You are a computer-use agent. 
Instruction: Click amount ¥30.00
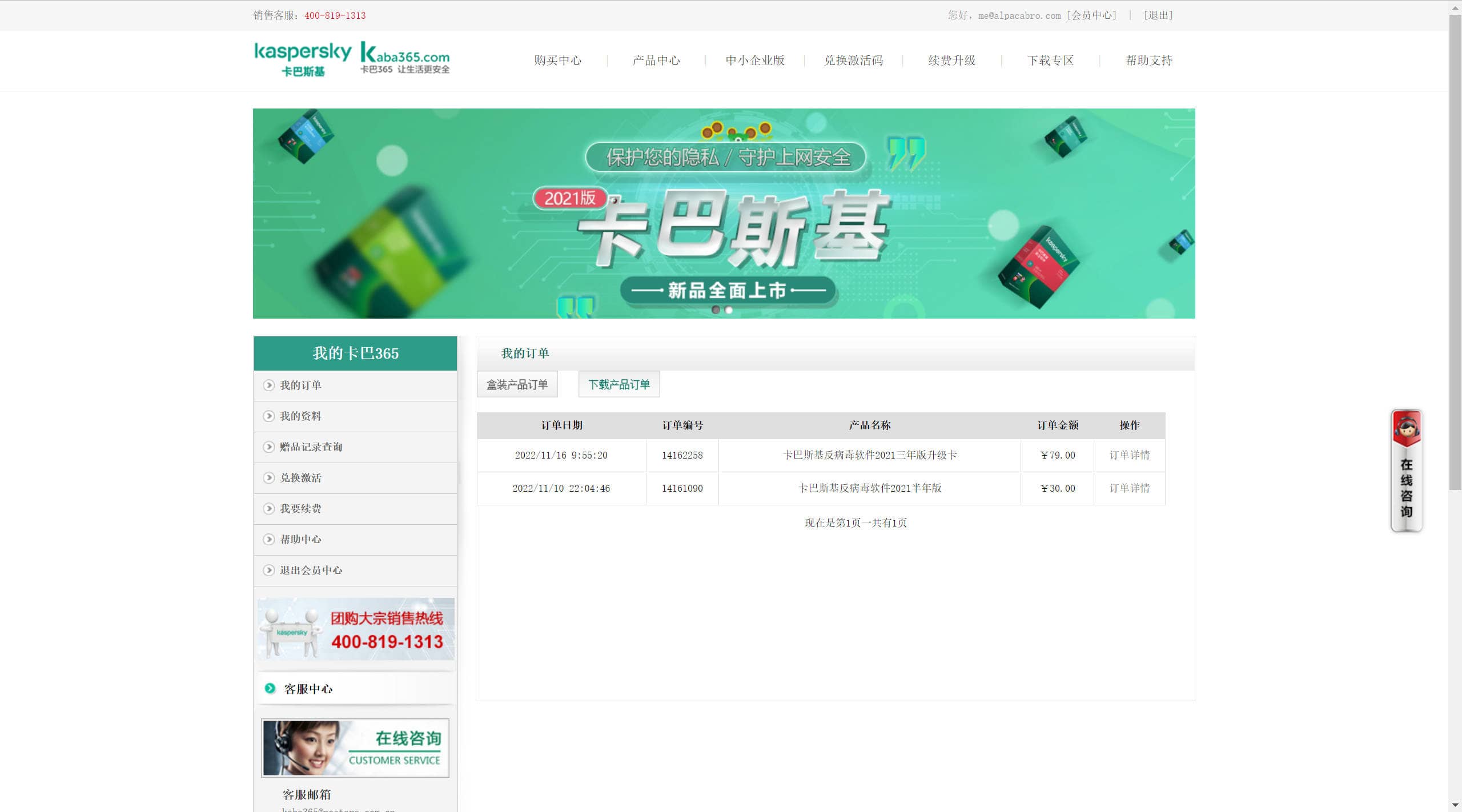tap(1058, 488)
